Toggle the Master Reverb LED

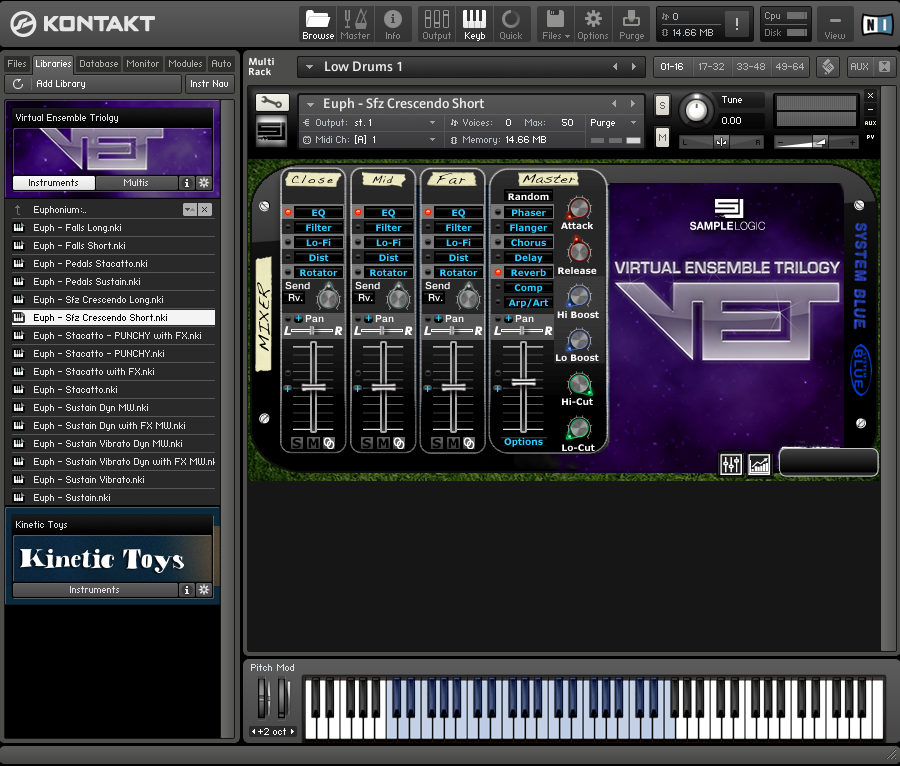point(498,273)
